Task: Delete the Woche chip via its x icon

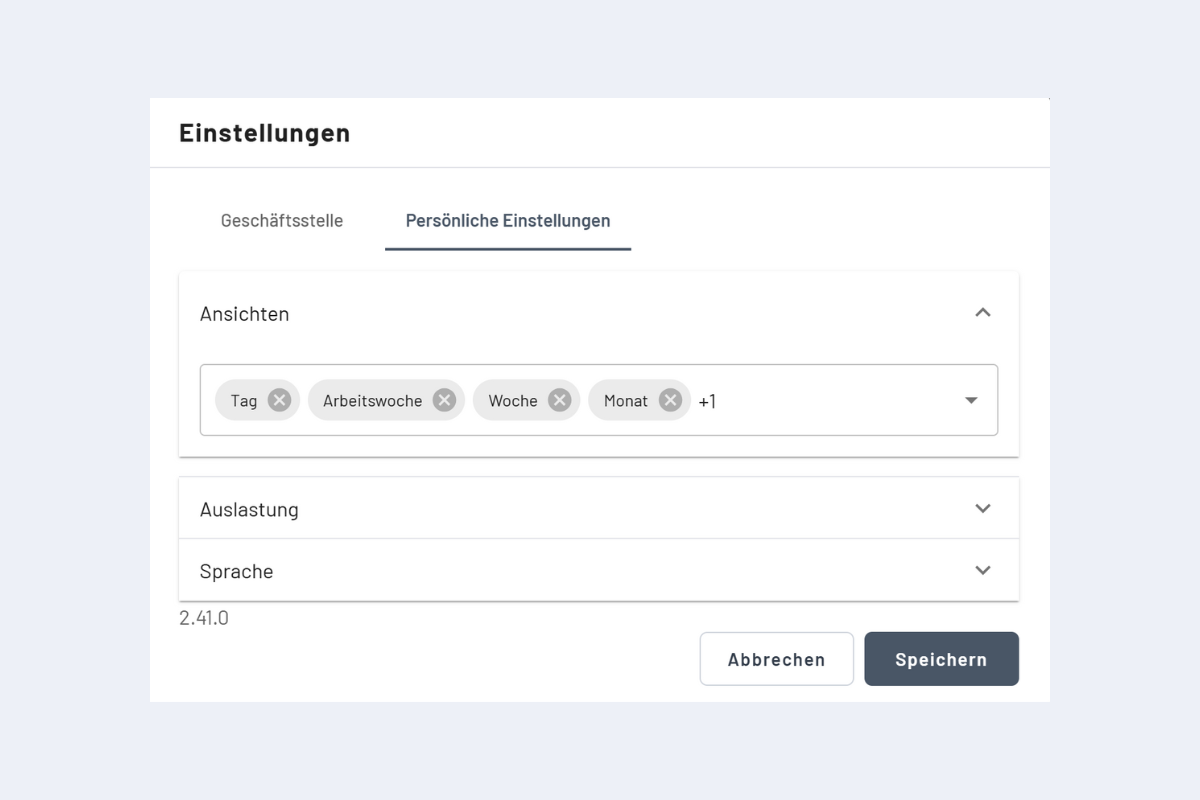Action: coord(559,400)
